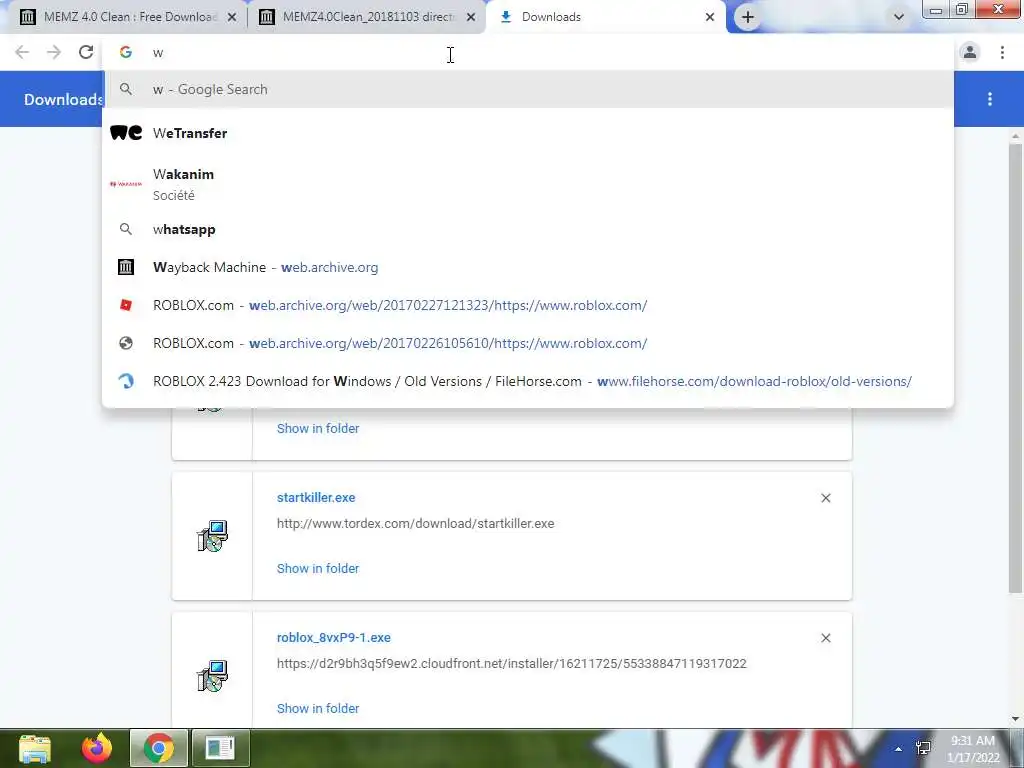Close the Downloads tab

(x=710, y=18)
